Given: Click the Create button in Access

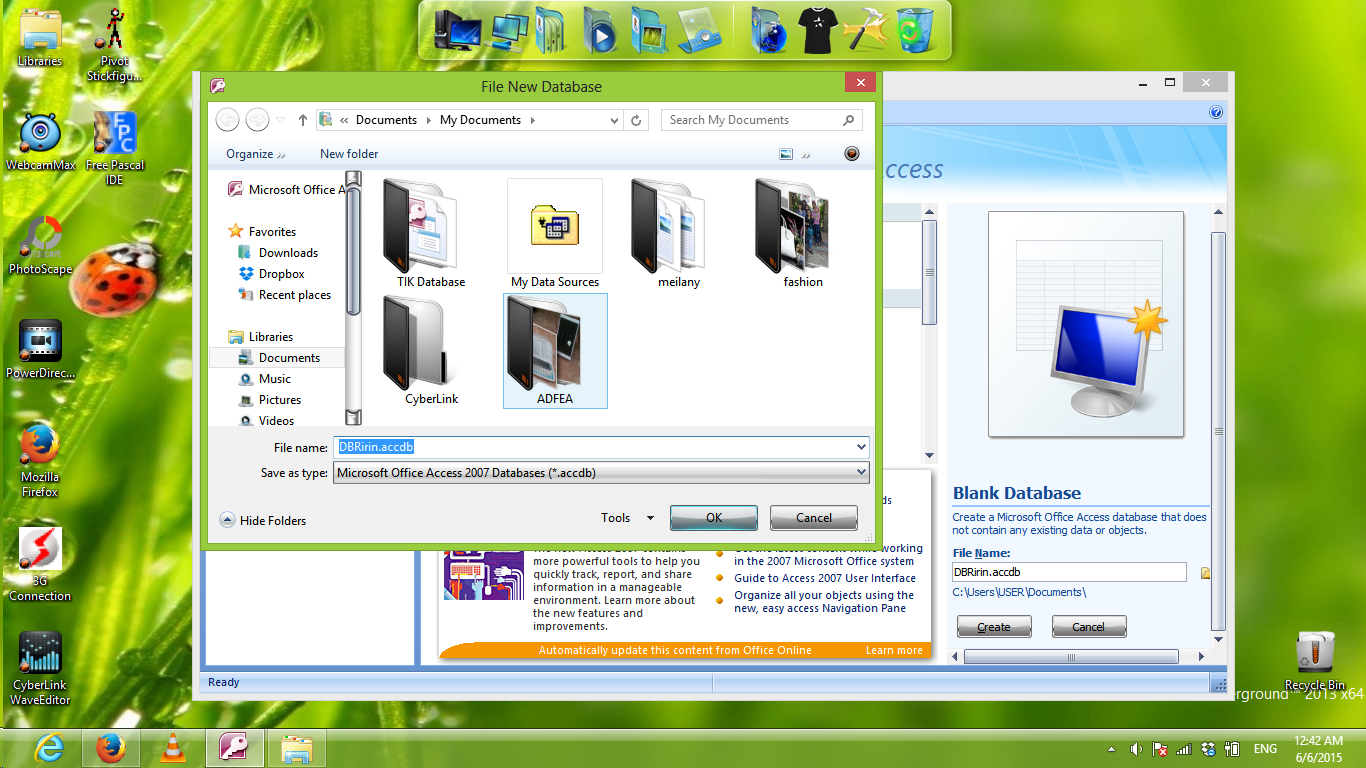Looking at the screenshot, I should pyautogui.click(x=994, y=627).
